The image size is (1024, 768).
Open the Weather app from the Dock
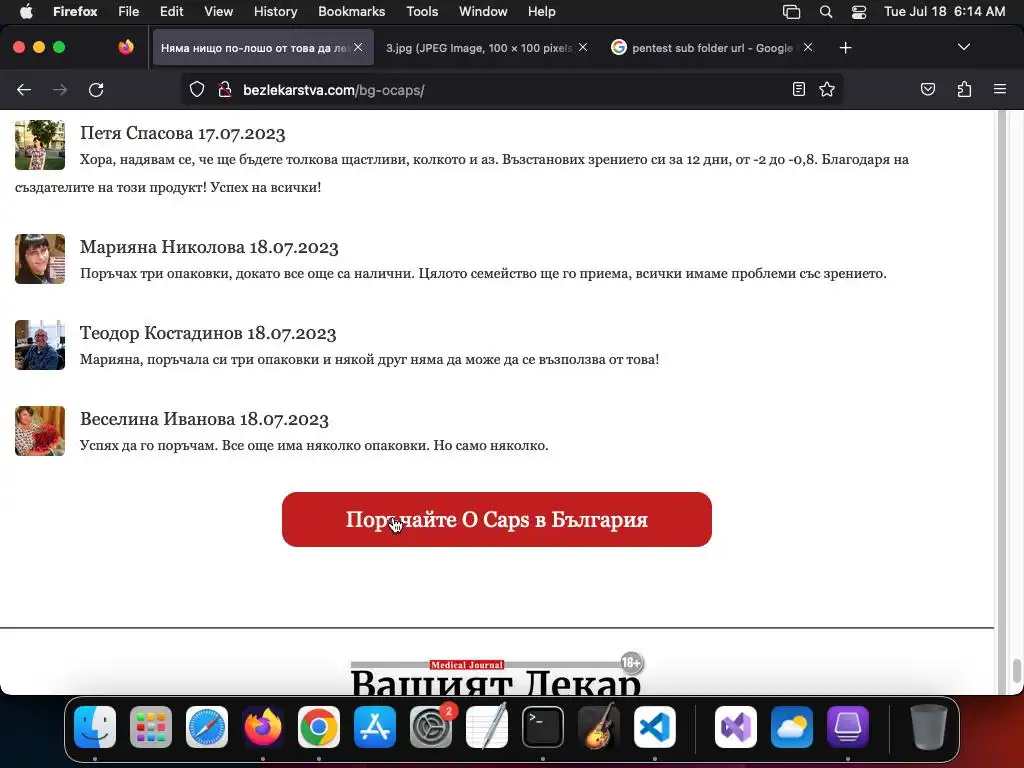click(x=792, y=727)
